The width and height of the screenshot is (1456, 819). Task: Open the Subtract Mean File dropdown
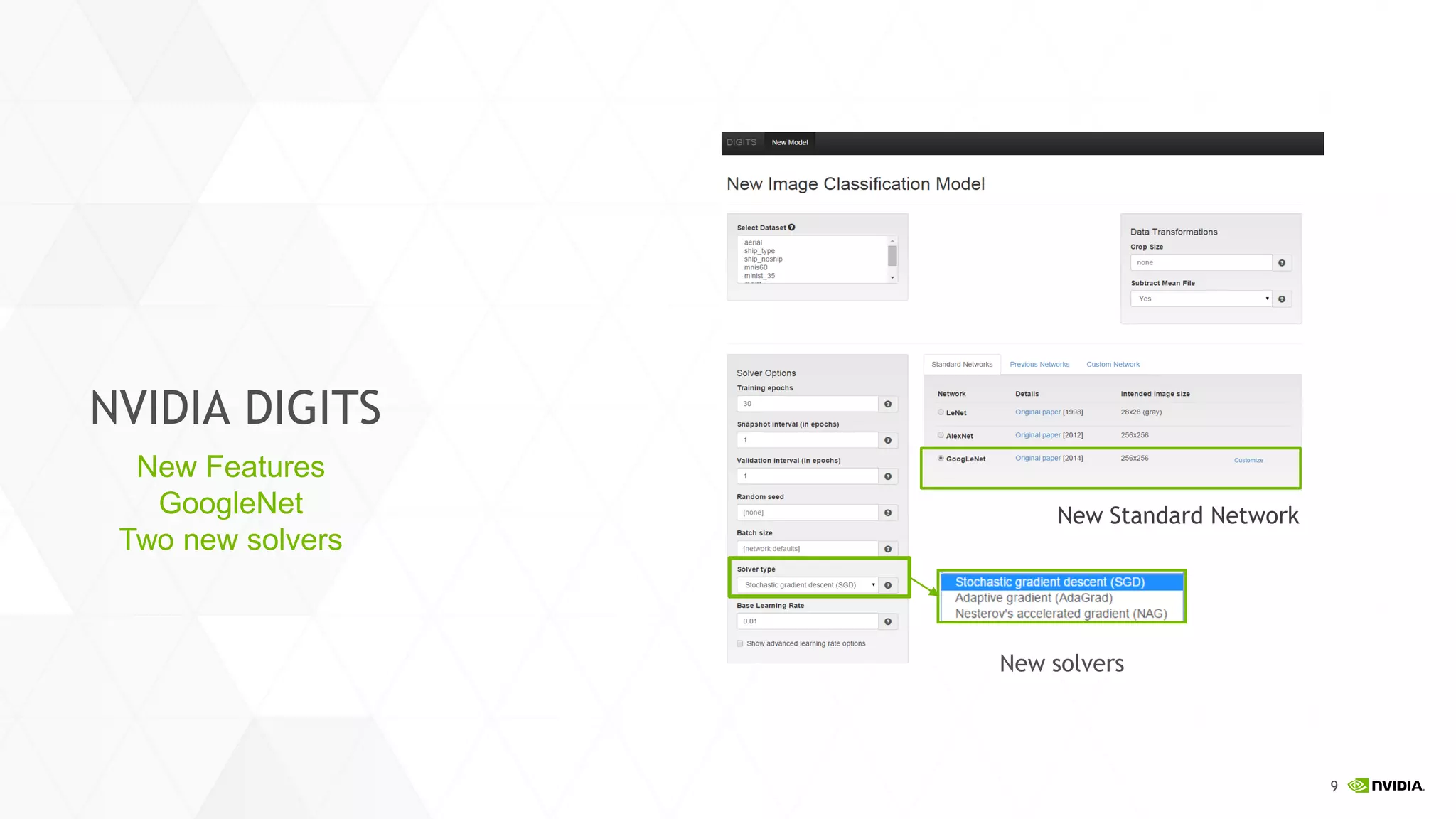(x=1201, y=299)
